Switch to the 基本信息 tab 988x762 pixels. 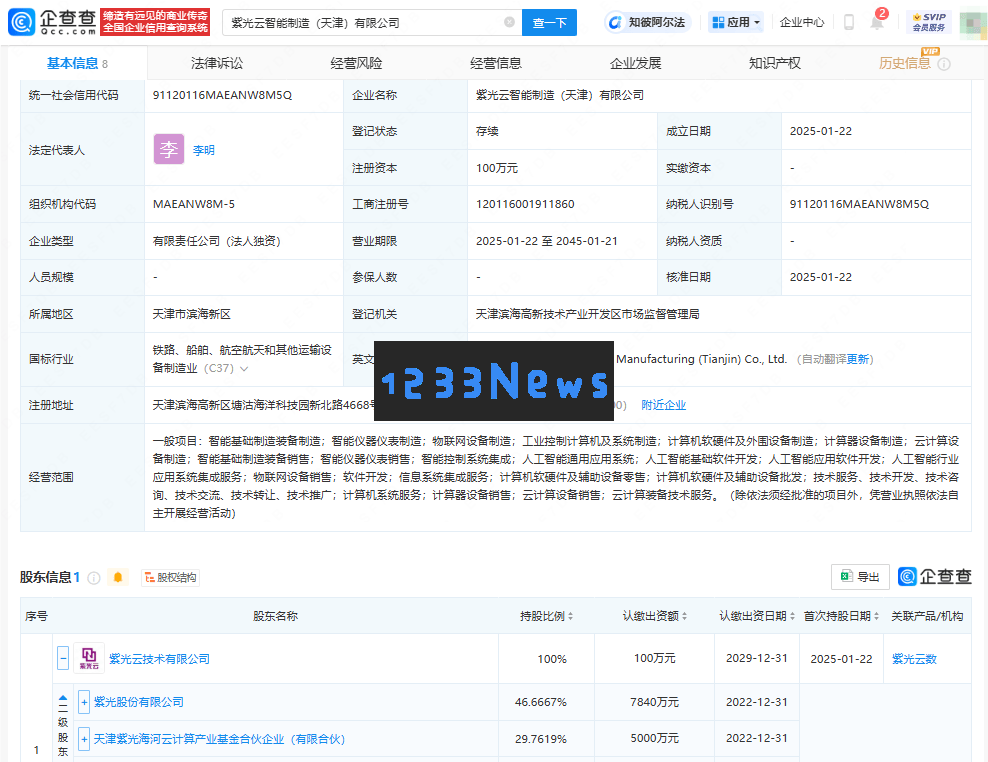pyautogui.click(x=78, y=63)
